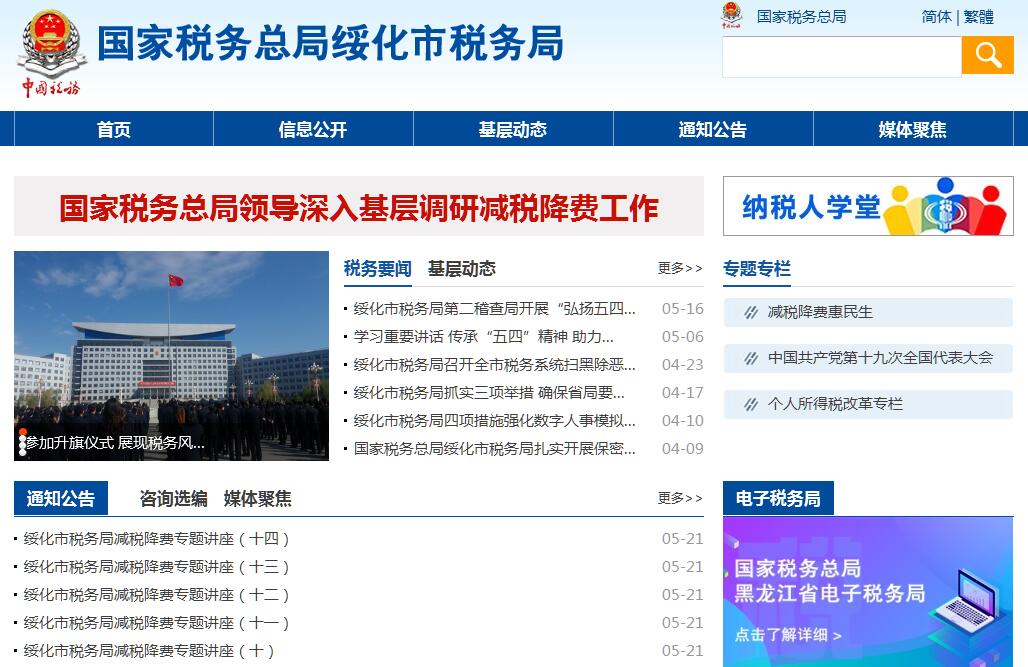Expand 更多 in the 税务要闻 section
The image size is (1028, 667).
[680, 268]
